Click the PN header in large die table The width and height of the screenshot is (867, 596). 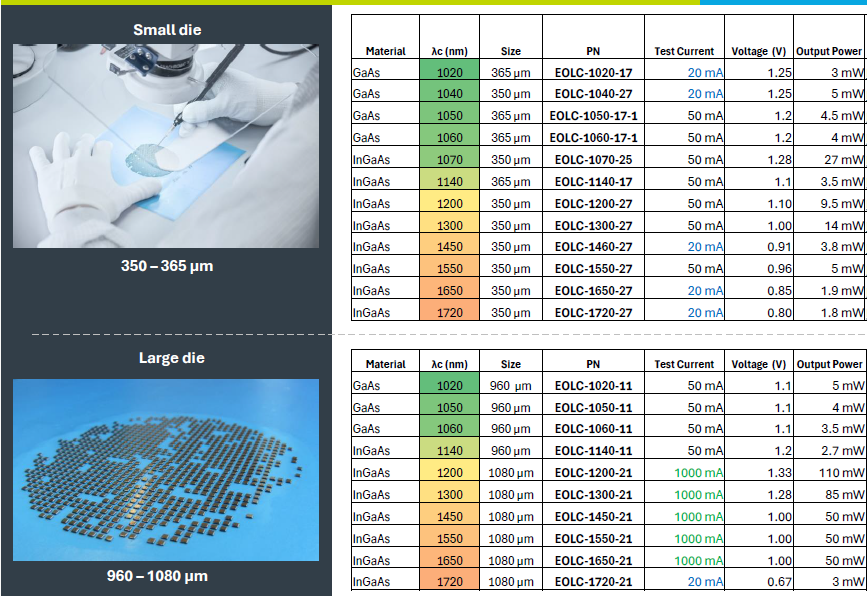(x=593, y=364)
